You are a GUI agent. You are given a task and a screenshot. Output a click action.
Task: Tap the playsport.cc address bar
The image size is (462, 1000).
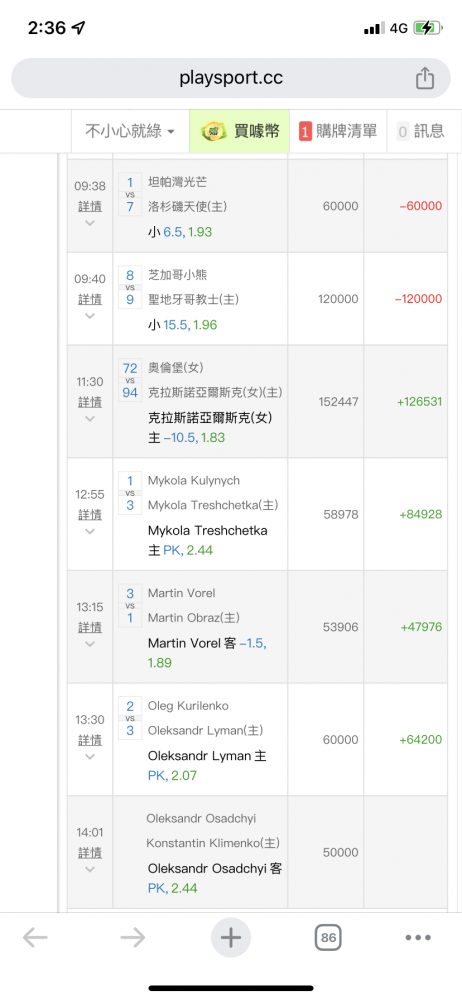231,78
